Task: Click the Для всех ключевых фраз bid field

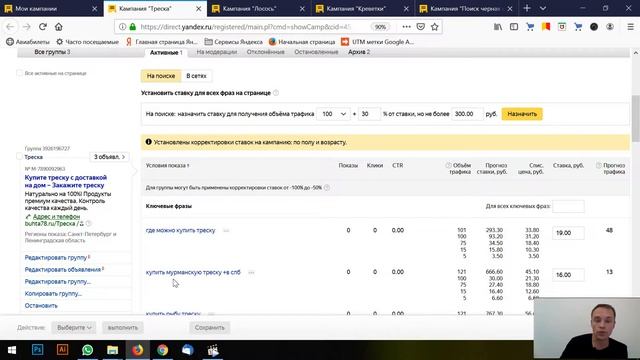Action: [x=568, y=206]
